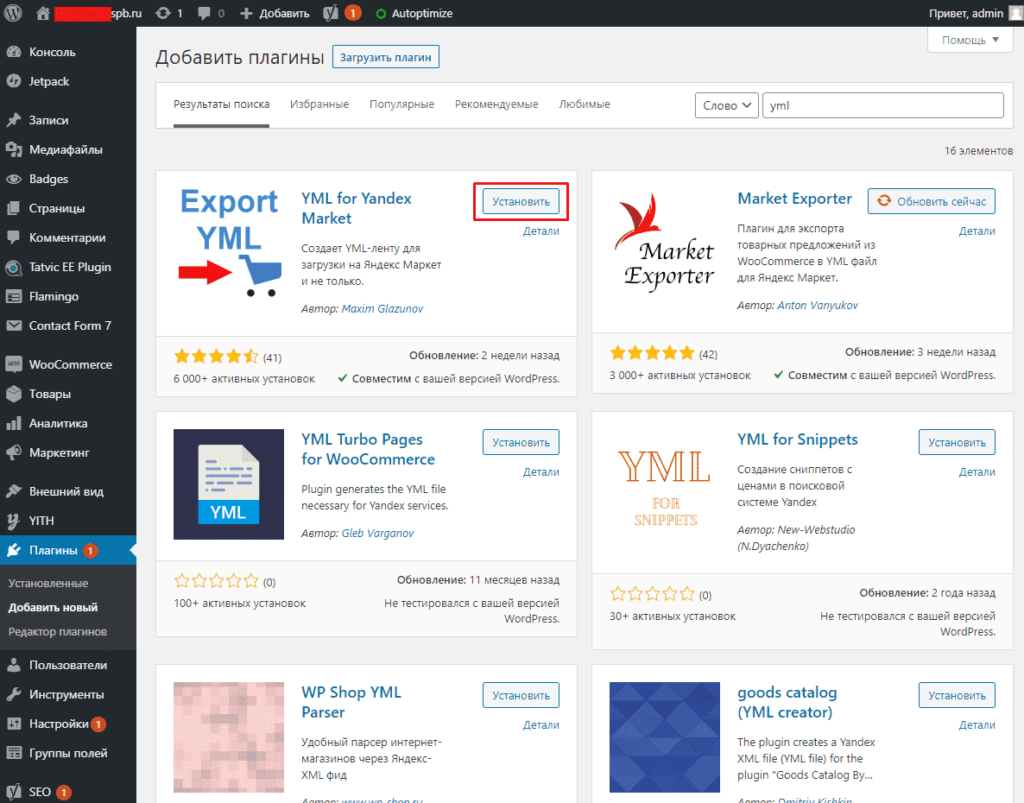Open the Страницы pages icon
Viewport: 1024px width, 803px height.
(14, 208)
